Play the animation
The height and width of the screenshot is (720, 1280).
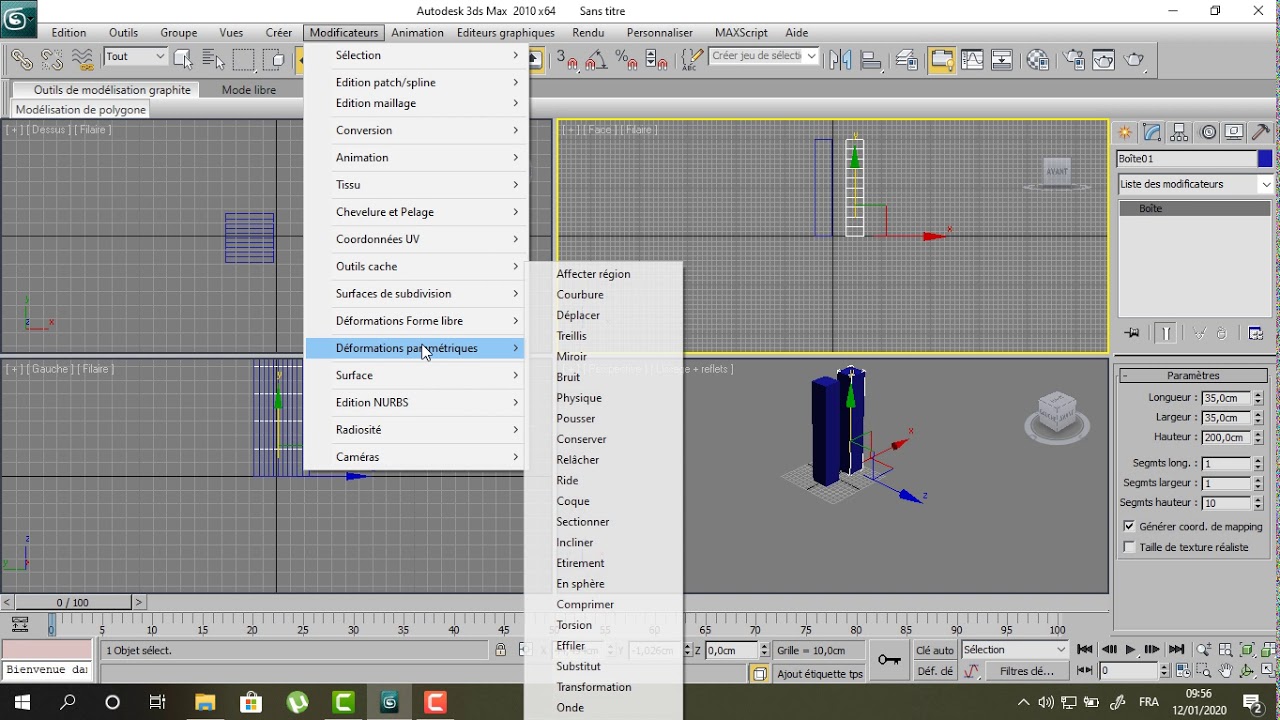(1130, 650)
